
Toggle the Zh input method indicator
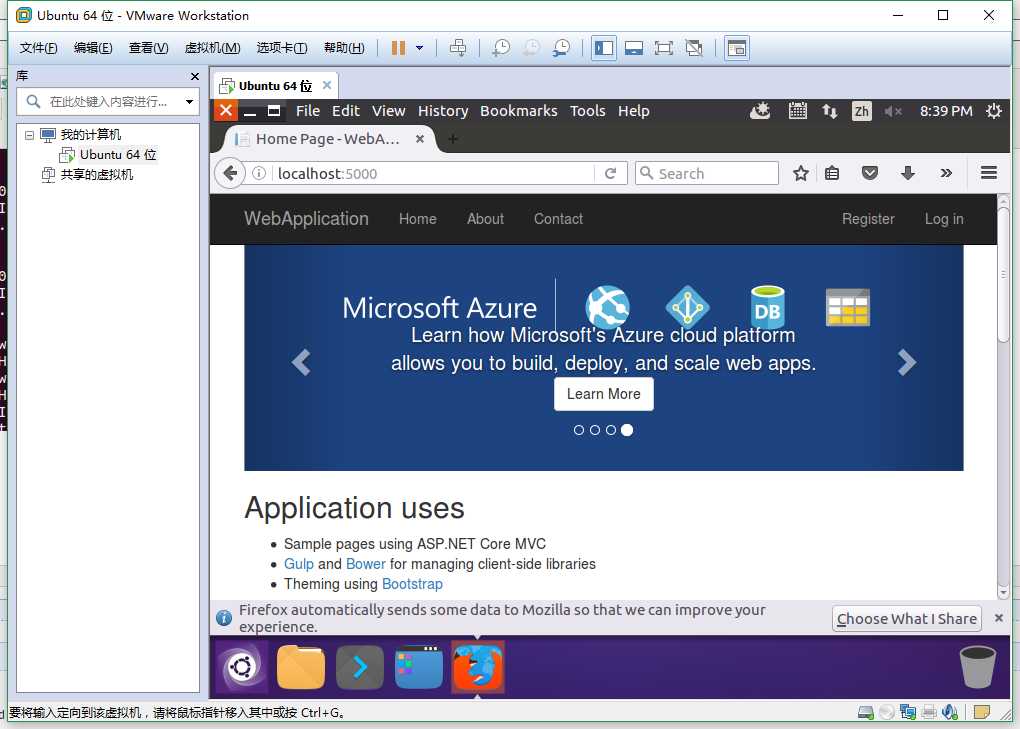(x=861, y=111)
